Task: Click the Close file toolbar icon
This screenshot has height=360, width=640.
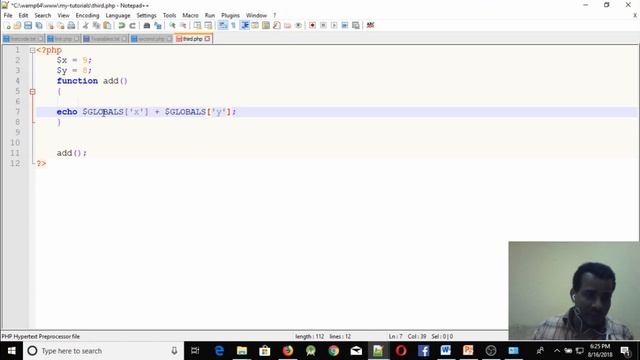Action: 50,26
